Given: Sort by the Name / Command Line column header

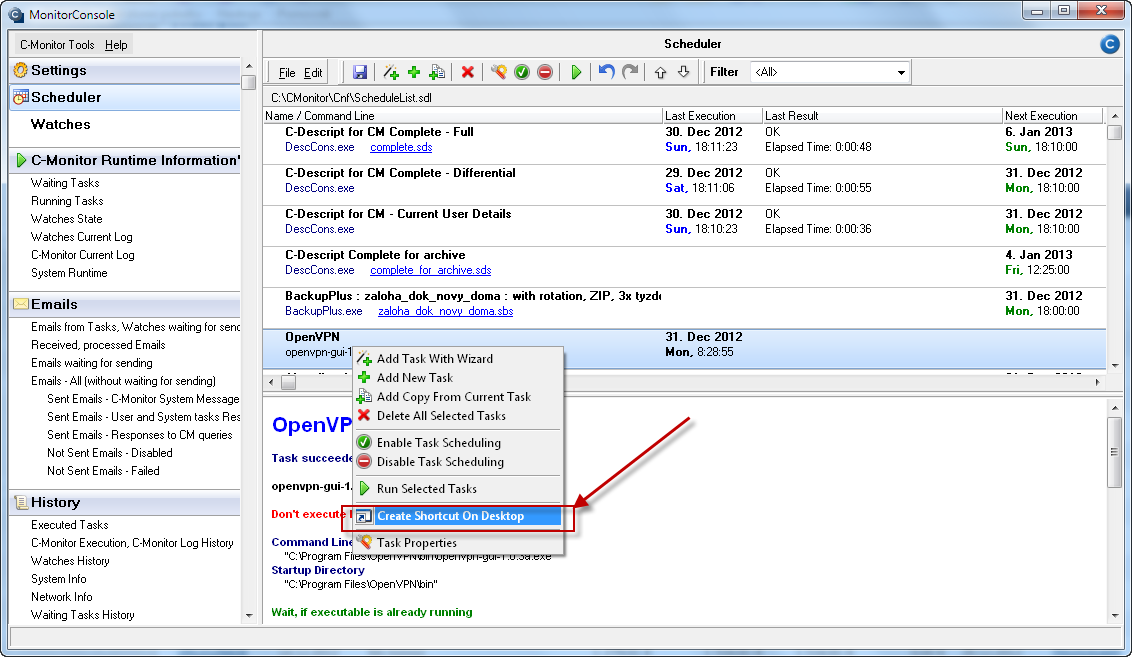Looking at the screenshot, I should pos(463,116).
